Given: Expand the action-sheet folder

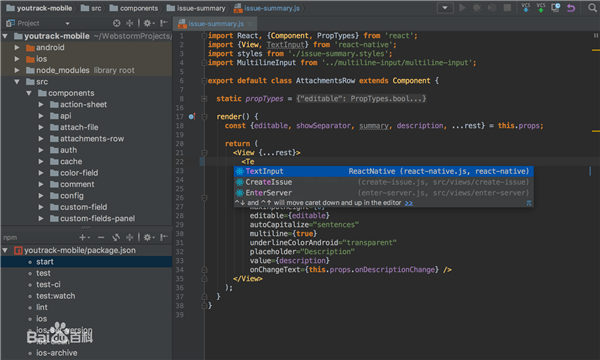Looking at the screenshot, I should tap(41, 104).
